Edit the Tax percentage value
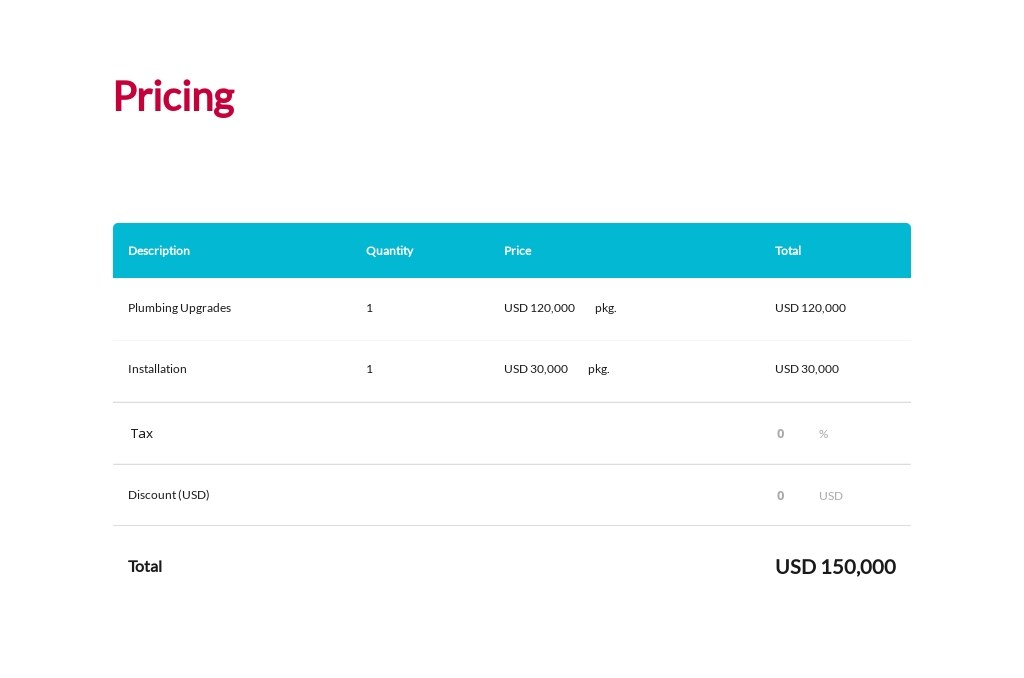Viewport: 1024px width, 678px height. (780, 433)
